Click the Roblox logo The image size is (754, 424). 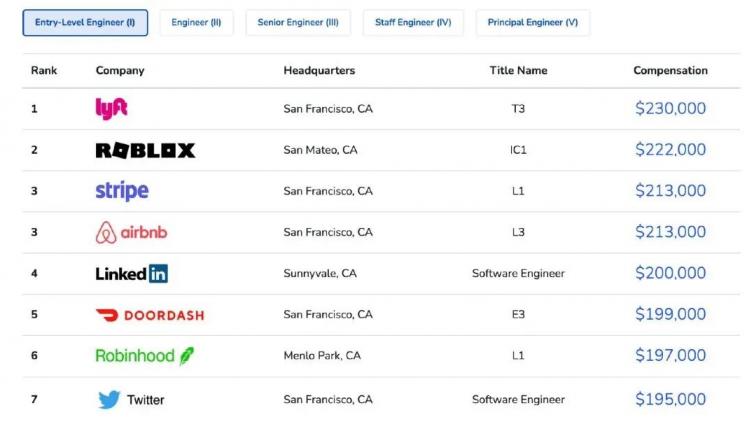145,150
